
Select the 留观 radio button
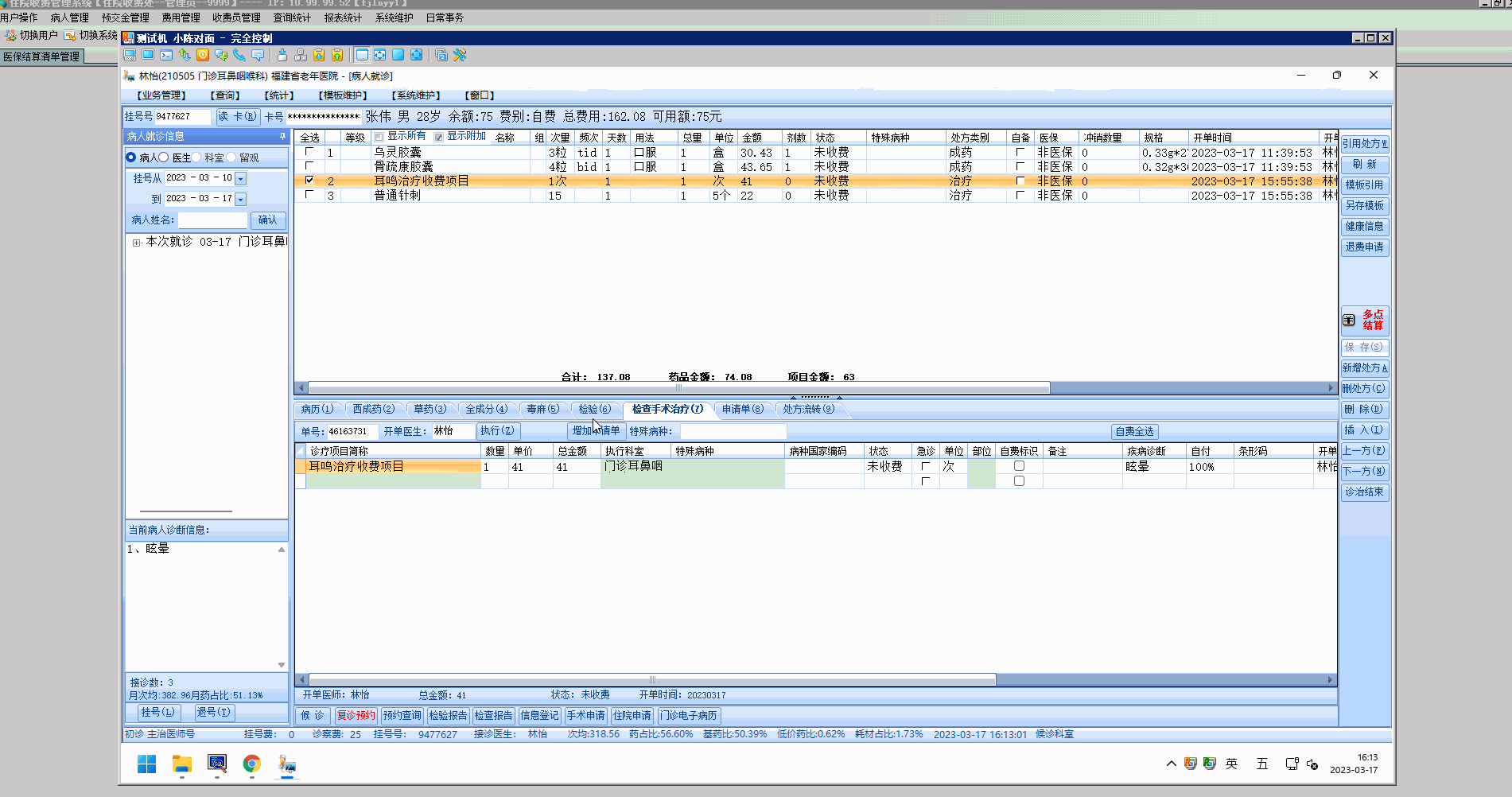tap(231, 157)
